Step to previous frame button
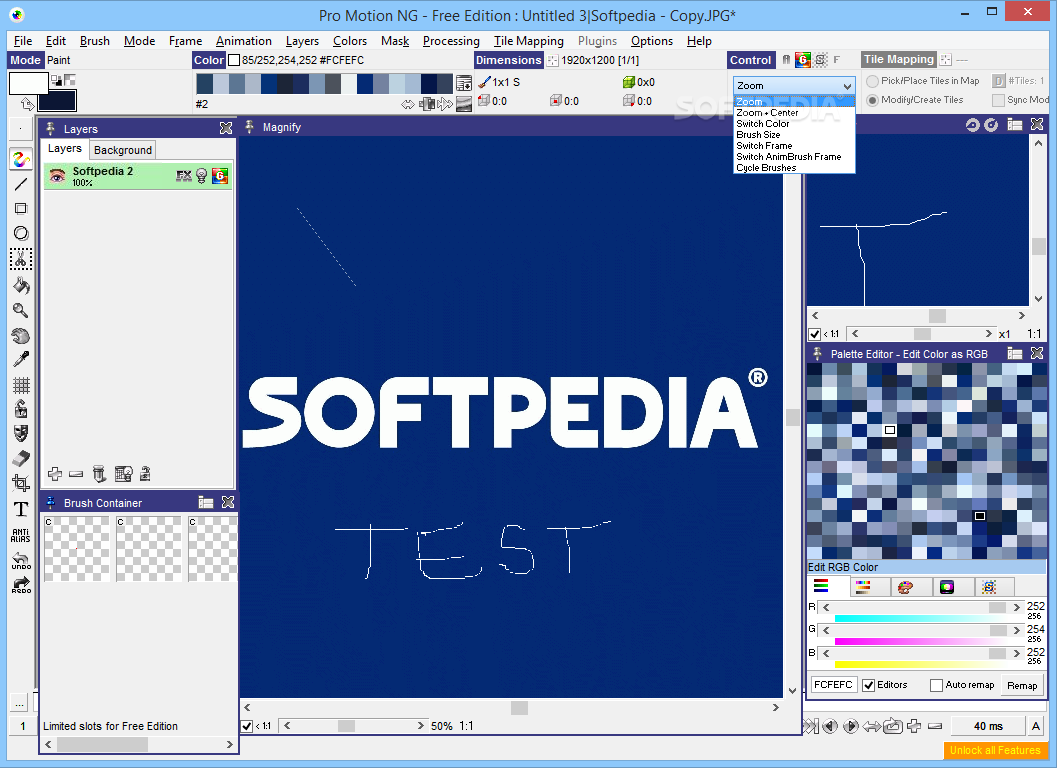This screenshot has width=1058, height=768. coord(830,726)
